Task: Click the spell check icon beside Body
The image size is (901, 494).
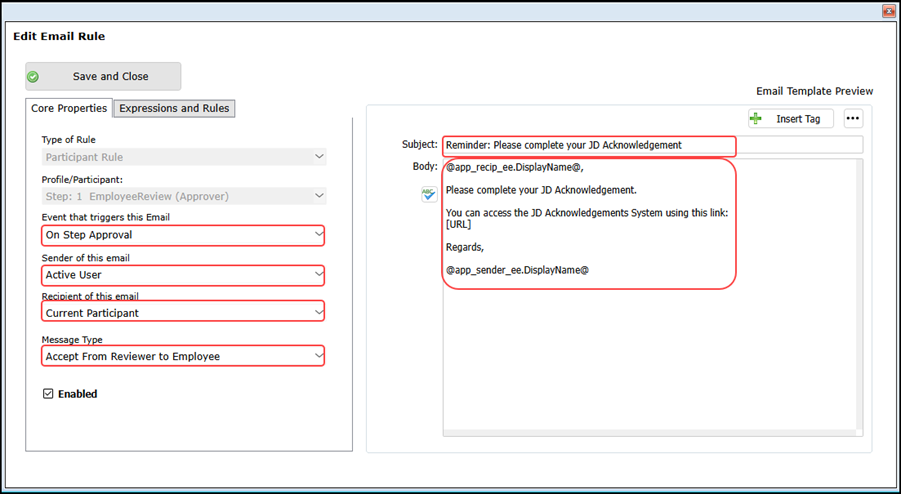Action: 429,194
